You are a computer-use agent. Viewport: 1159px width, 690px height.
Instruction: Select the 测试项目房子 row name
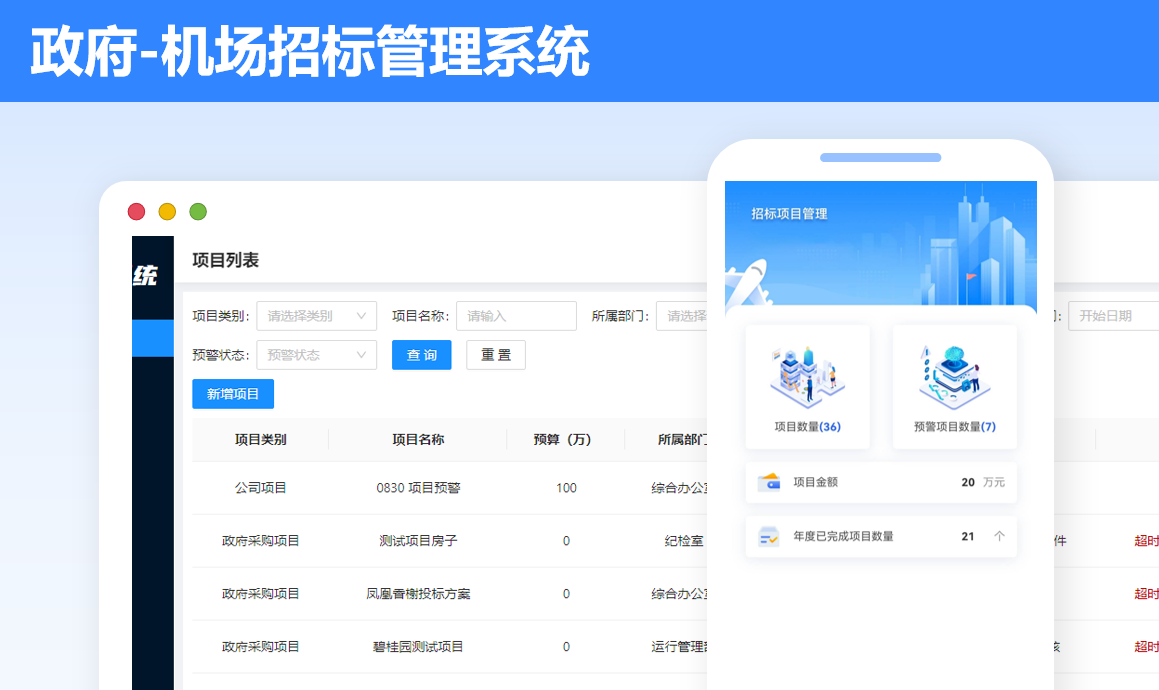[418, 541]
